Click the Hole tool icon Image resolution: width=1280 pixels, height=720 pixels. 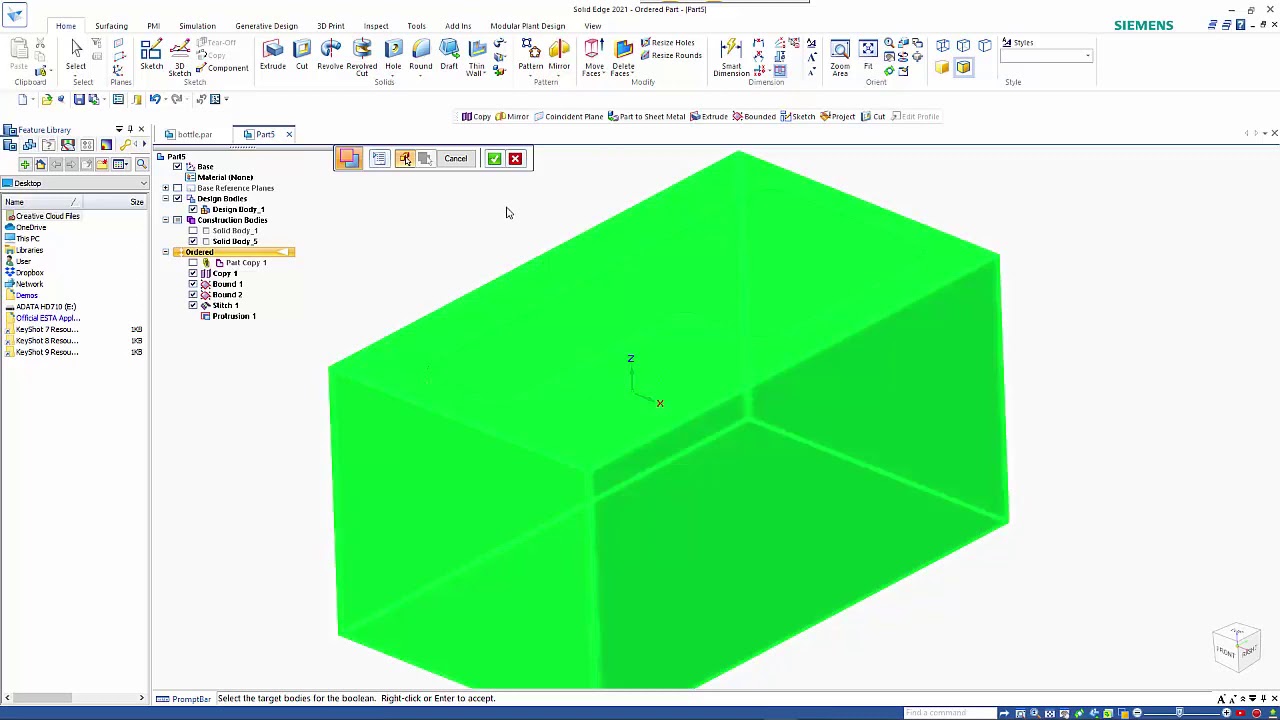[x=393, y=49]
